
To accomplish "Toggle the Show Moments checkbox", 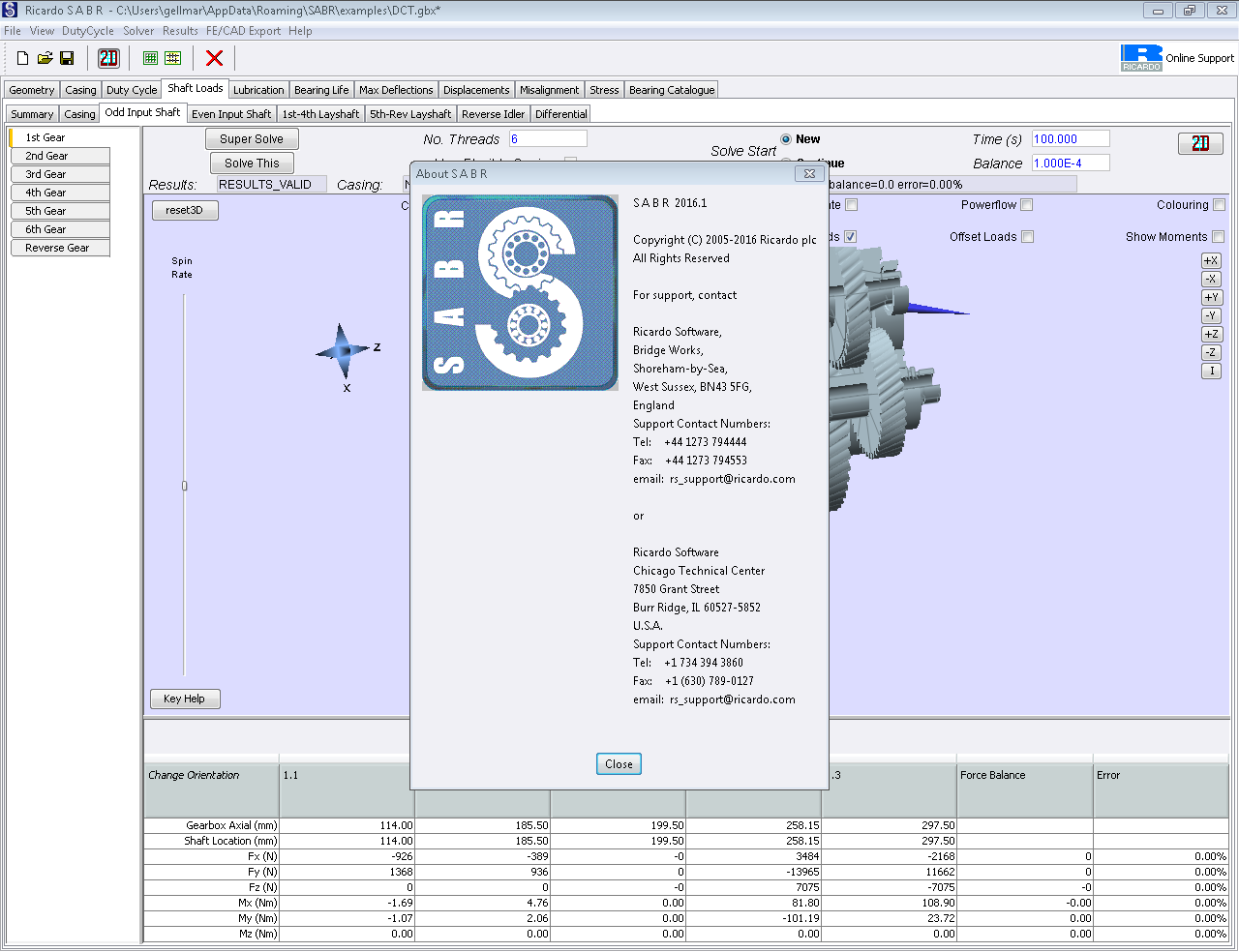I will click(1218, 237).
